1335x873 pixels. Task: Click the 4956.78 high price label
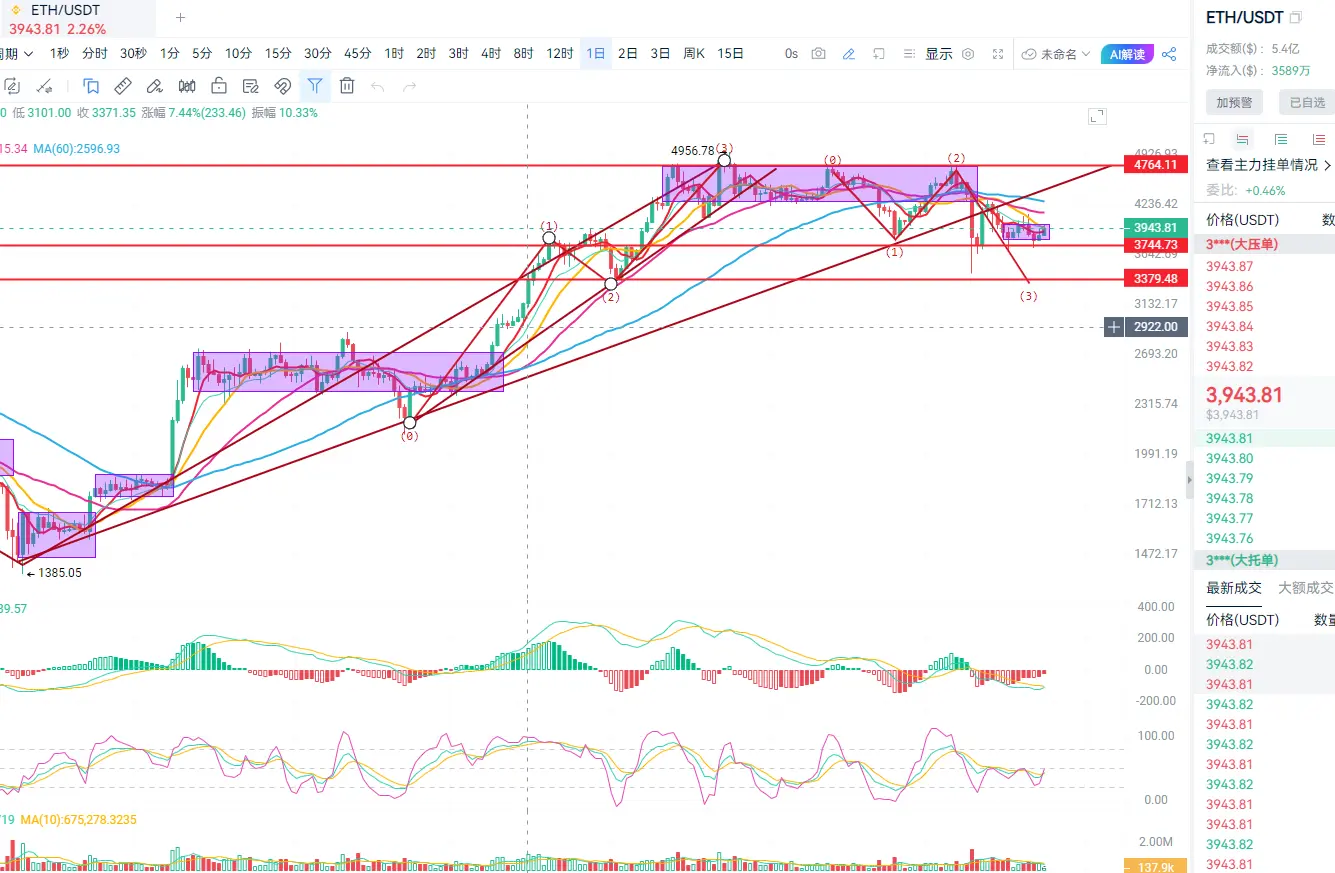tap(693, 151)
